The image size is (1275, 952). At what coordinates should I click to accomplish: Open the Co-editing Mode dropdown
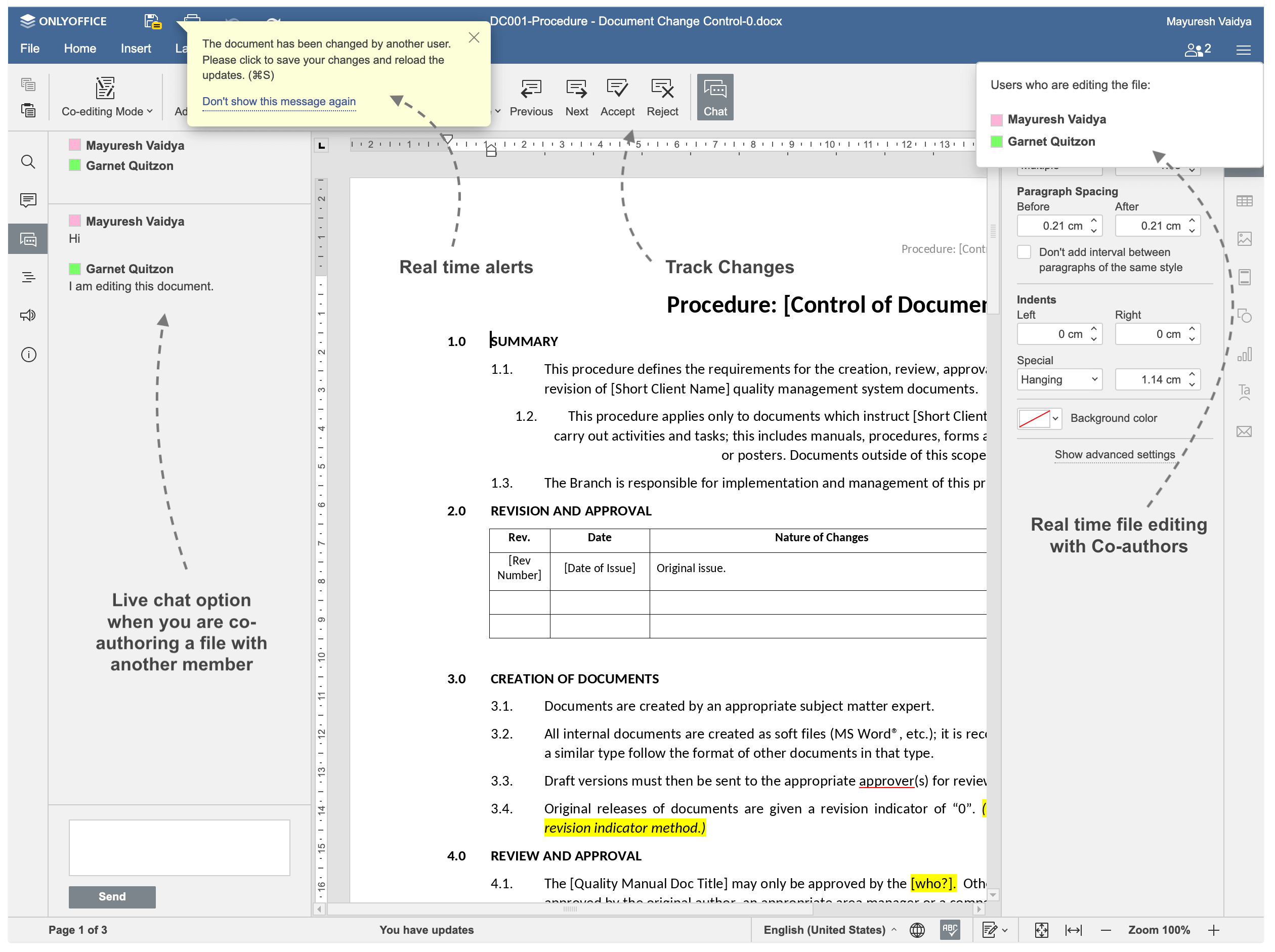point(107,97)
